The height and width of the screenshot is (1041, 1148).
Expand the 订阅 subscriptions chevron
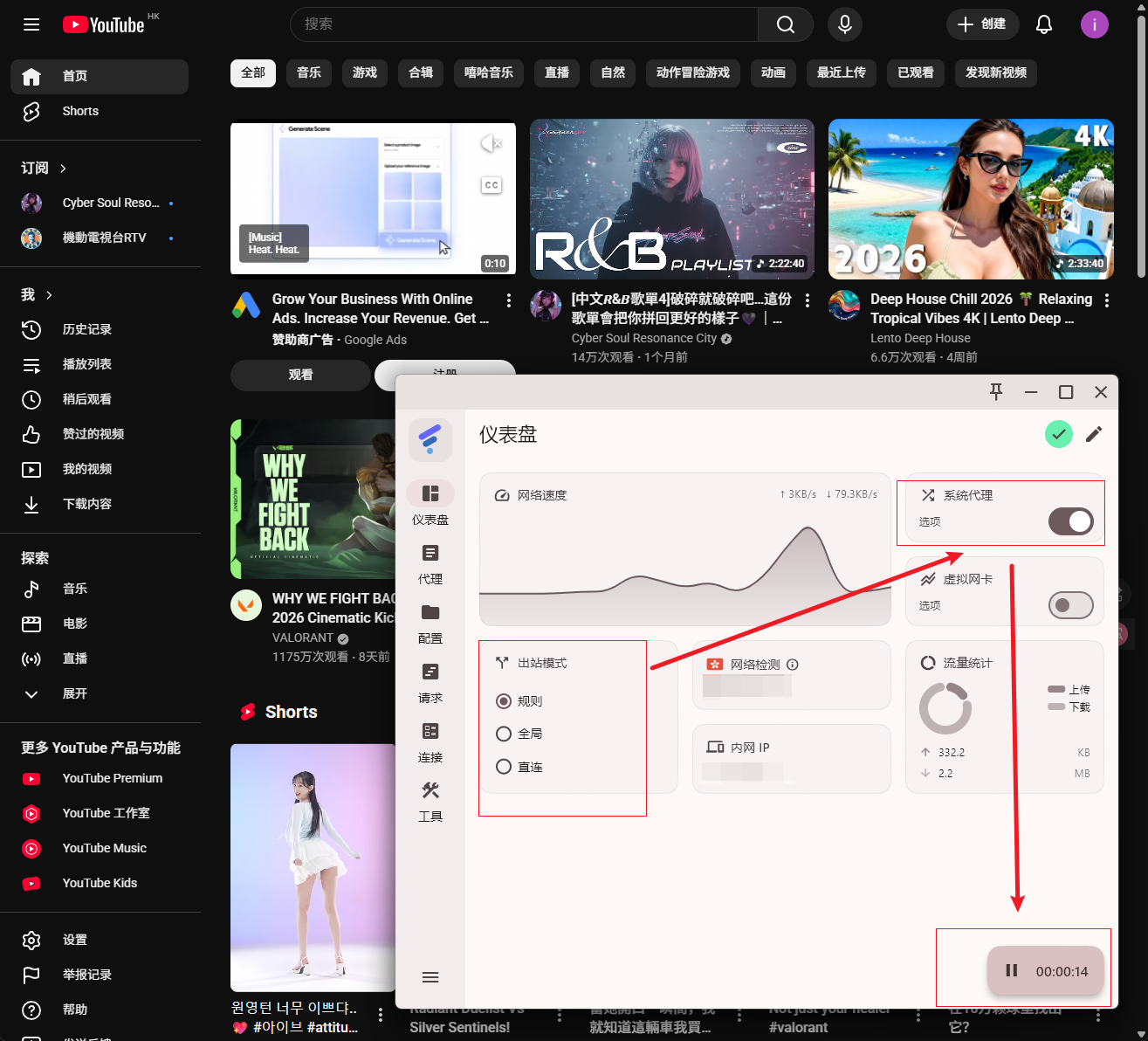63,169
